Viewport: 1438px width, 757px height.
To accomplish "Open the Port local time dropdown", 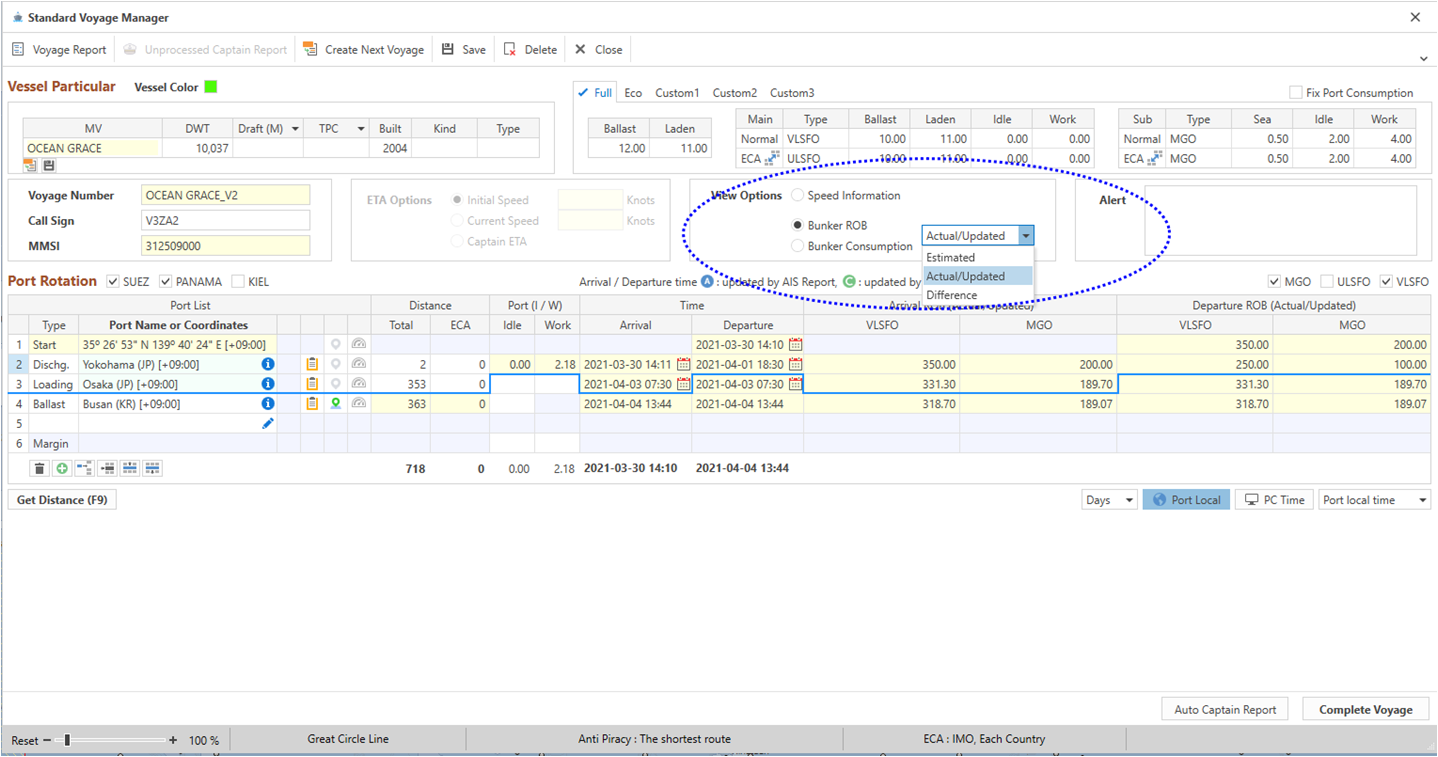I will [1375, 500].
